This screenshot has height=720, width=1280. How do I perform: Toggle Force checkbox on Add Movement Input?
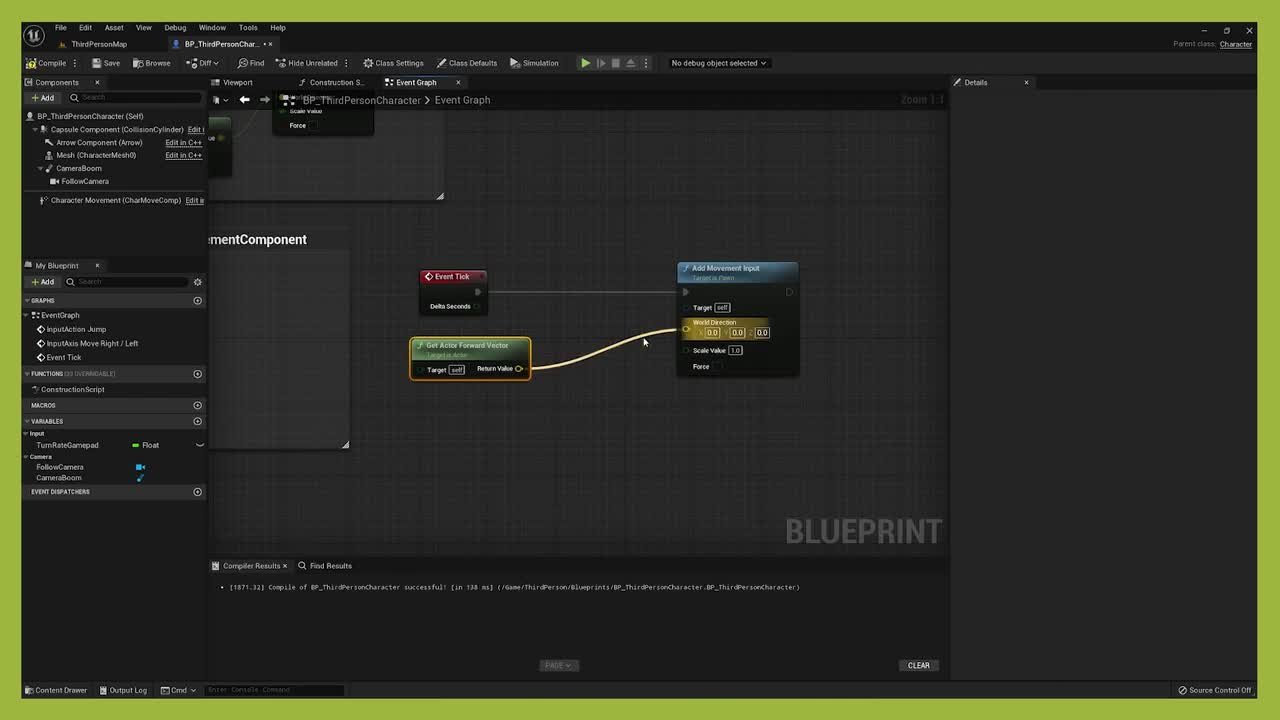click(717, 366)
